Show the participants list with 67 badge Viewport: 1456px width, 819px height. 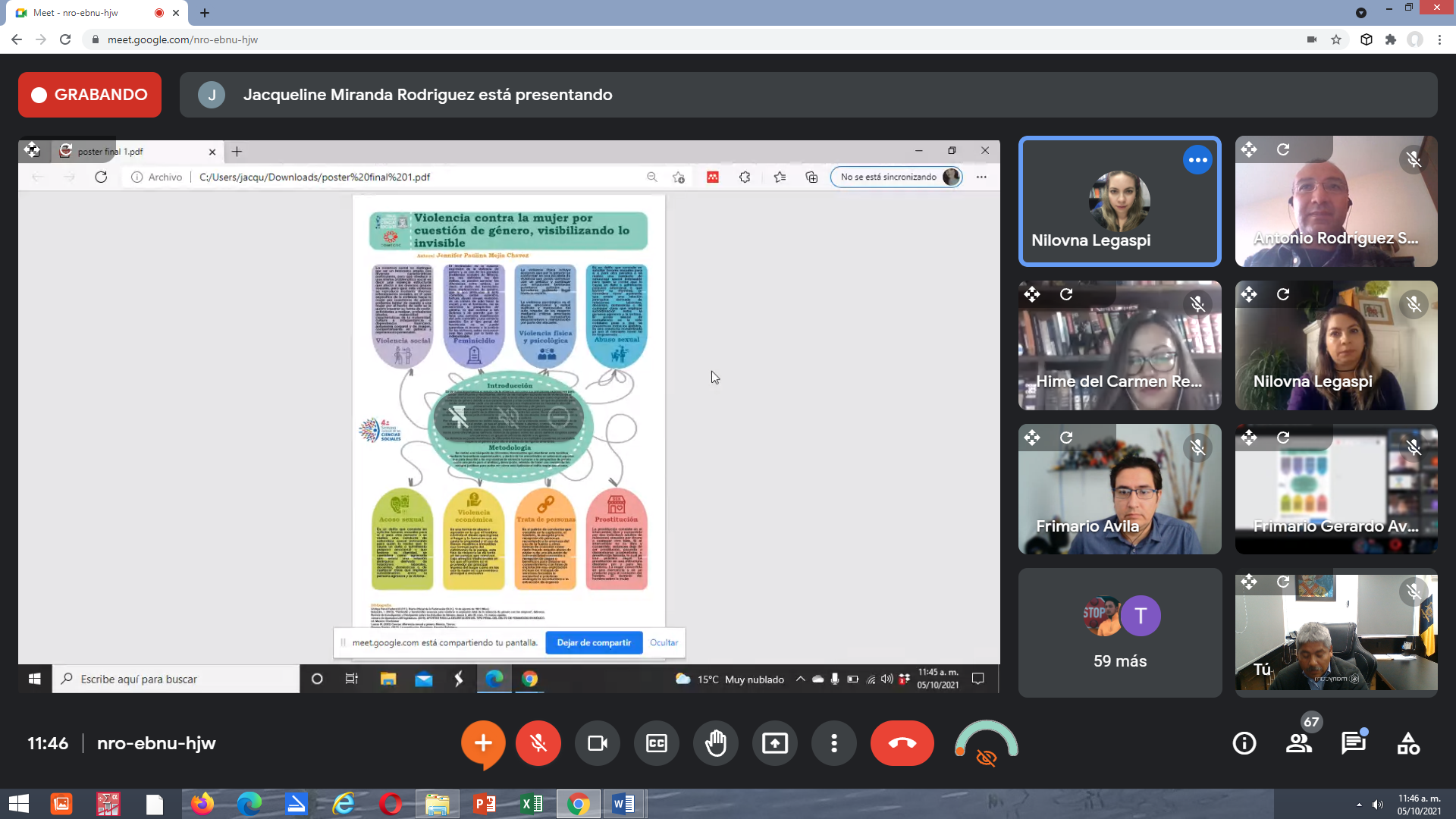1299,743
